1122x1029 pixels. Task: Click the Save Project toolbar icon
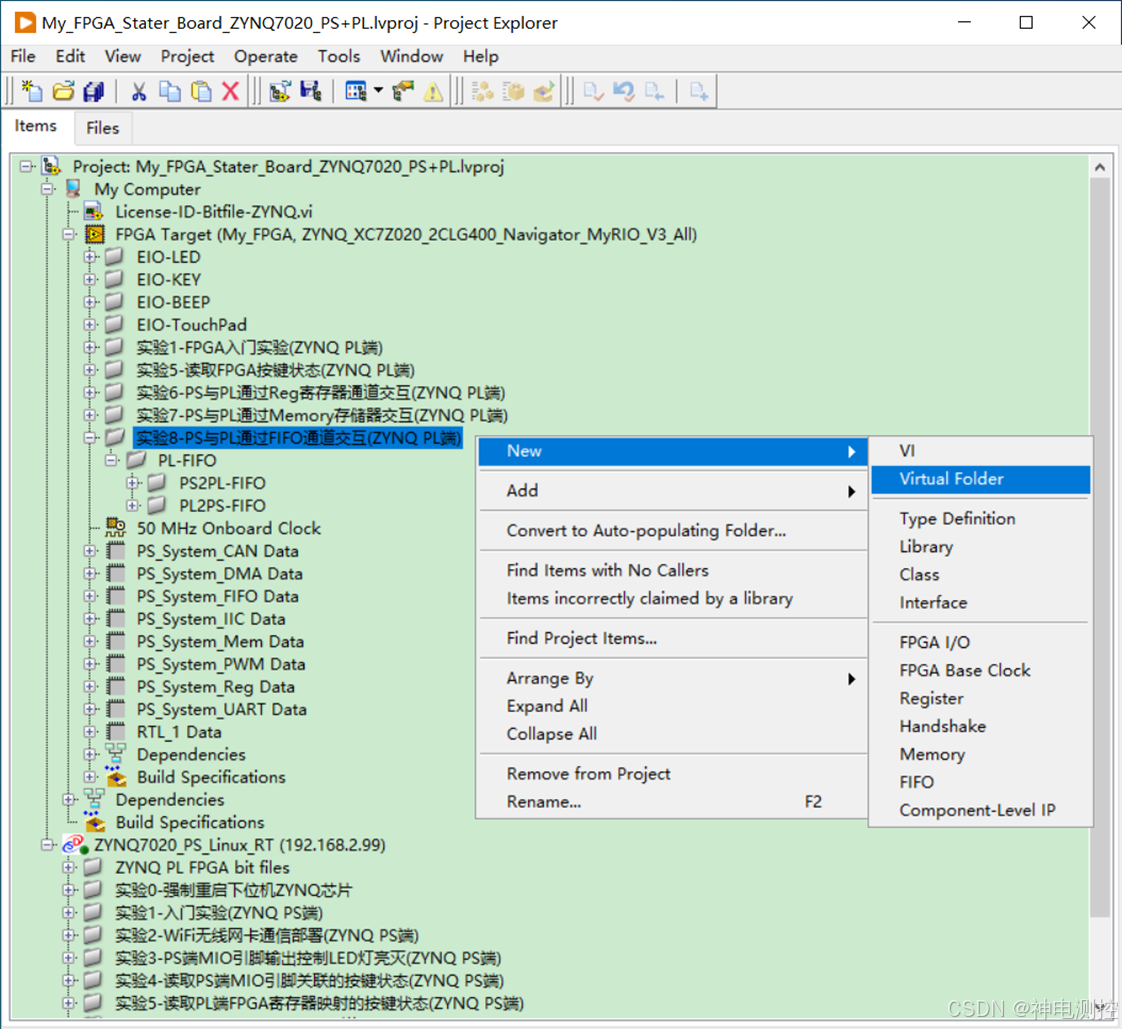click(311, 91)
